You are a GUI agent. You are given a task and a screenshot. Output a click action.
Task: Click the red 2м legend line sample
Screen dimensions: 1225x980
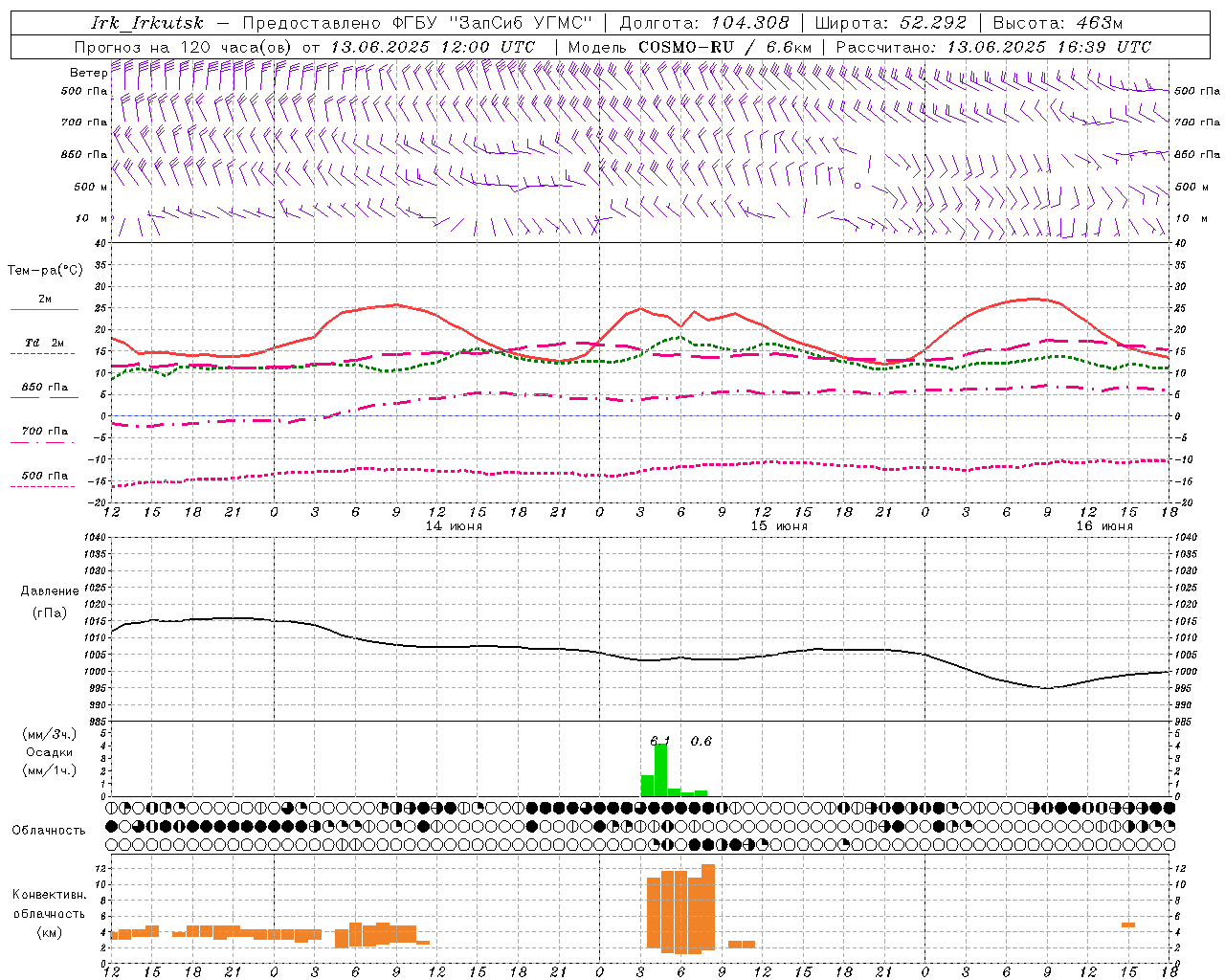click(x=44, y=310)
